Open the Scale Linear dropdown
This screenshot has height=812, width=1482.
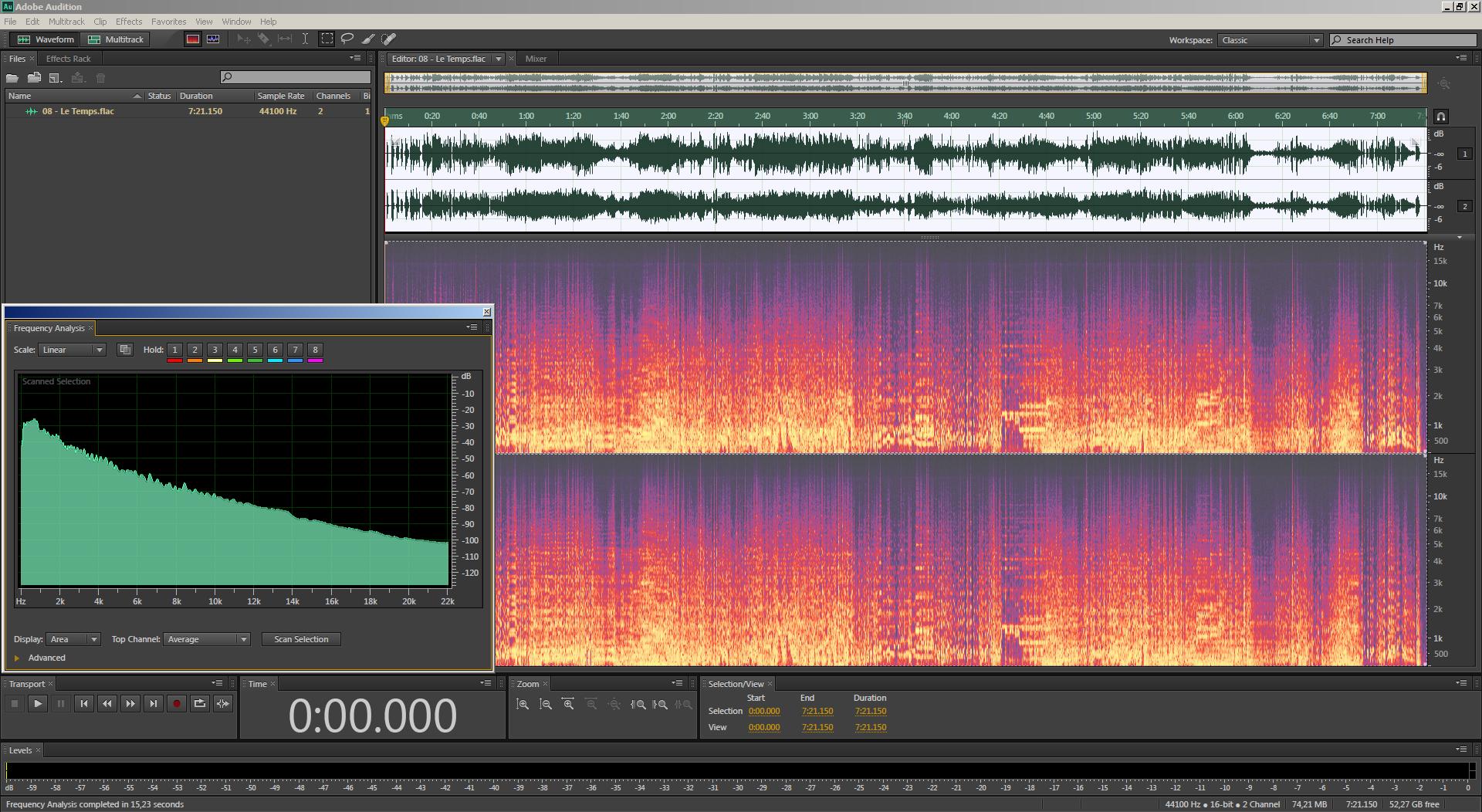pyautogui.click(x=73, y=350)
